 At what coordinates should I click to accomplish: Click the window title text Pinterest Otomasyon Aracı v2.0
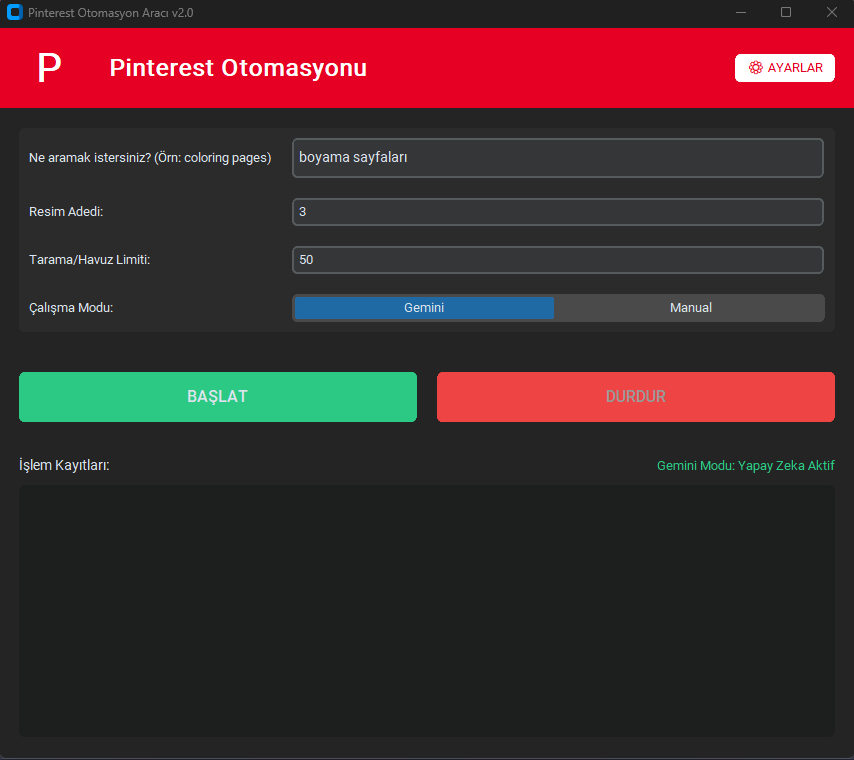point(111,13)
